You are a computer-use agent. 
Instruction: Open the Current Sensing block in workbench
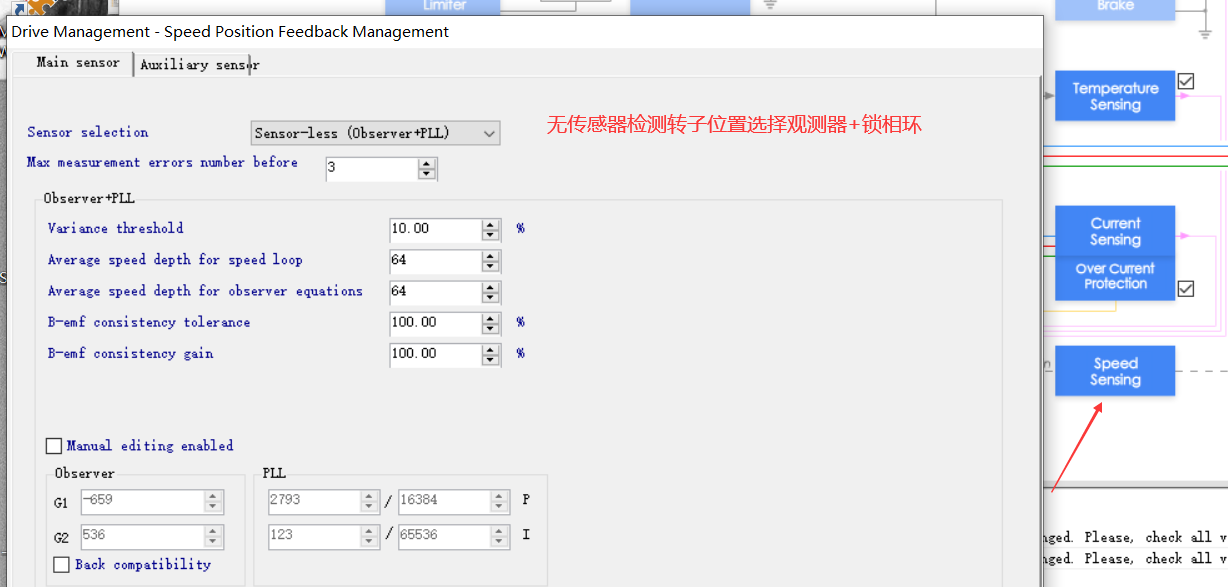pos(1115,231)
